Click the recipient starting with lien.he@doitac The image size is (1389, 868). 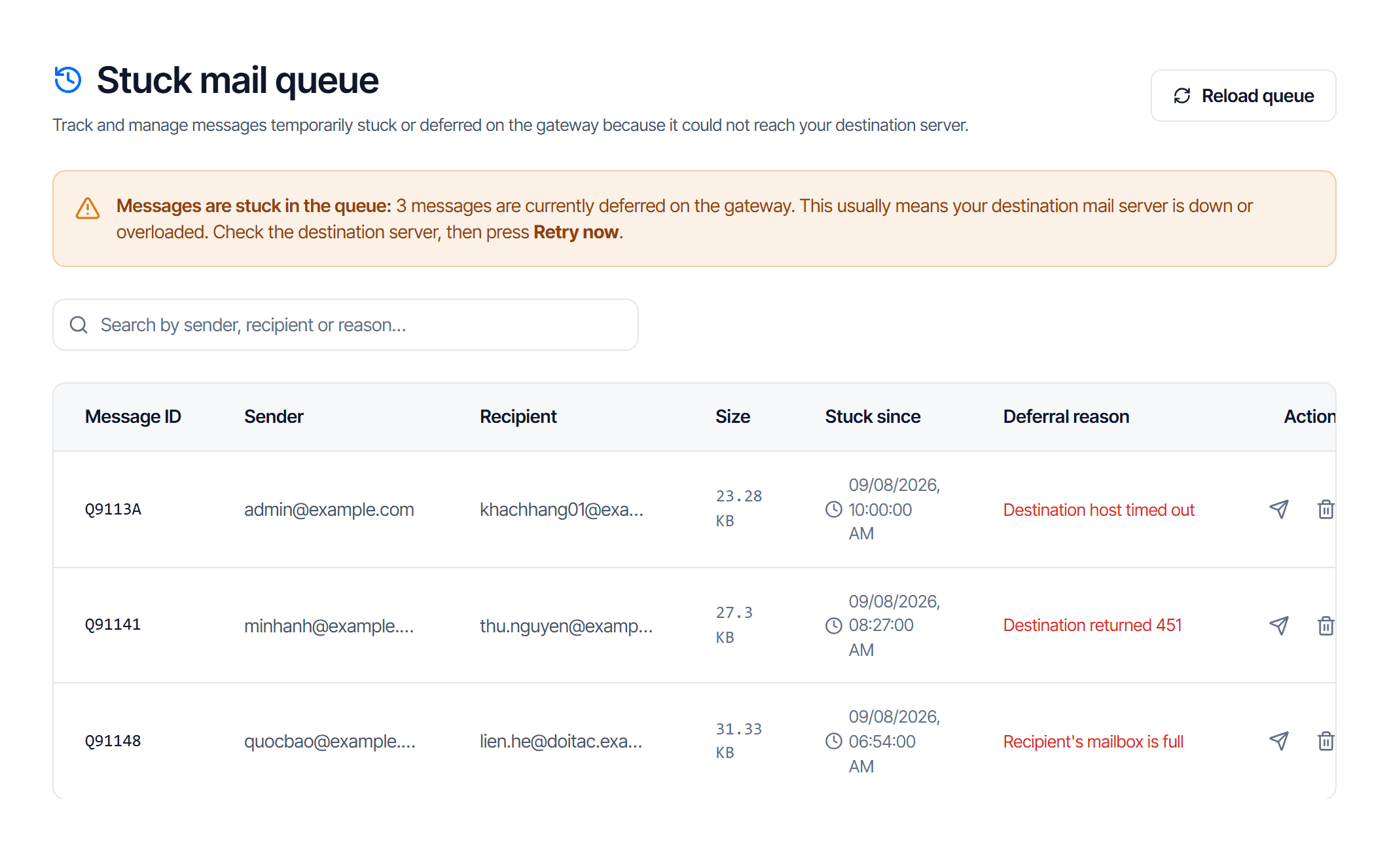(561, 741)
